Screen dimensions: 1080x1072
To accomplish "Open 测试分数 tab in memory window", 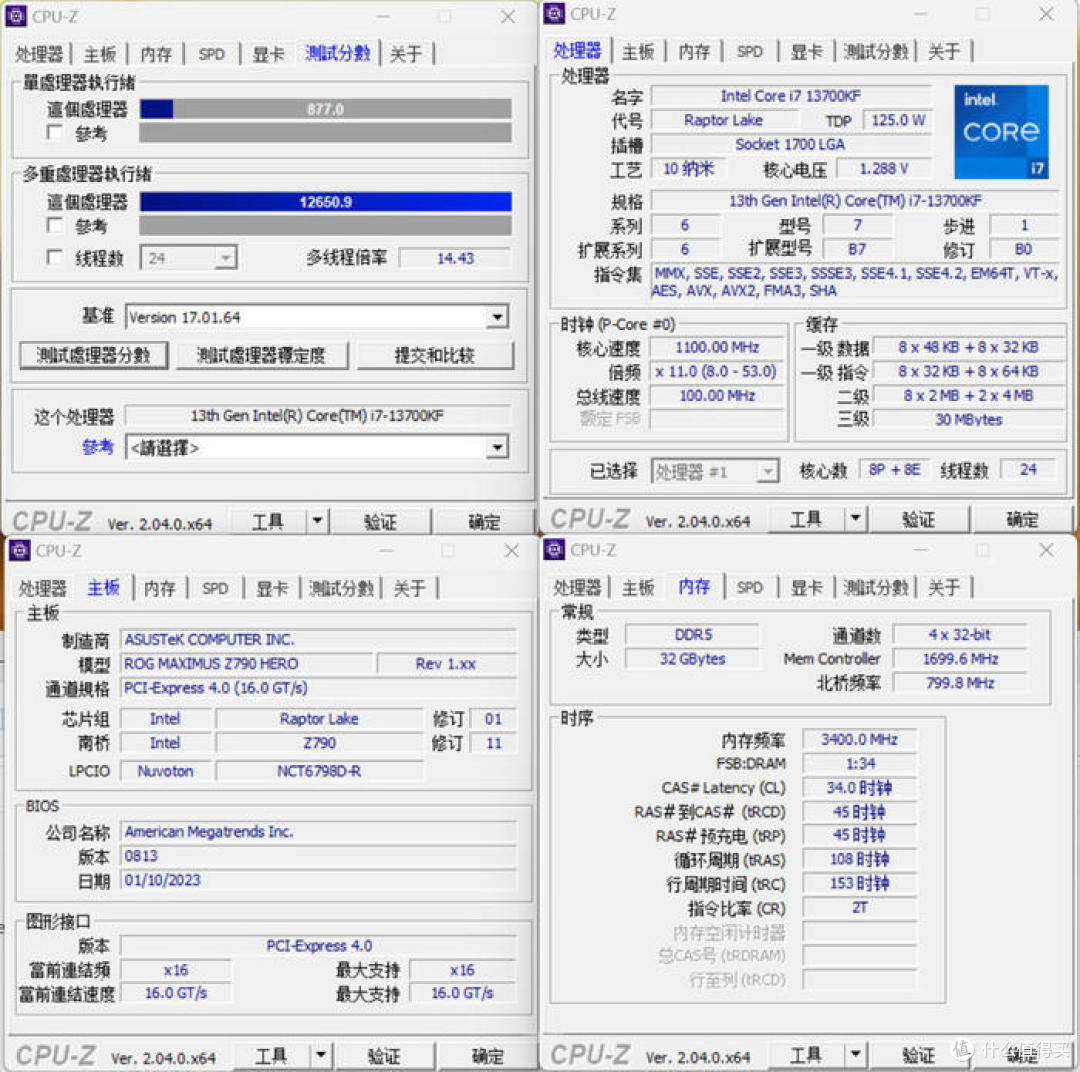I will (x=876, y=587).
